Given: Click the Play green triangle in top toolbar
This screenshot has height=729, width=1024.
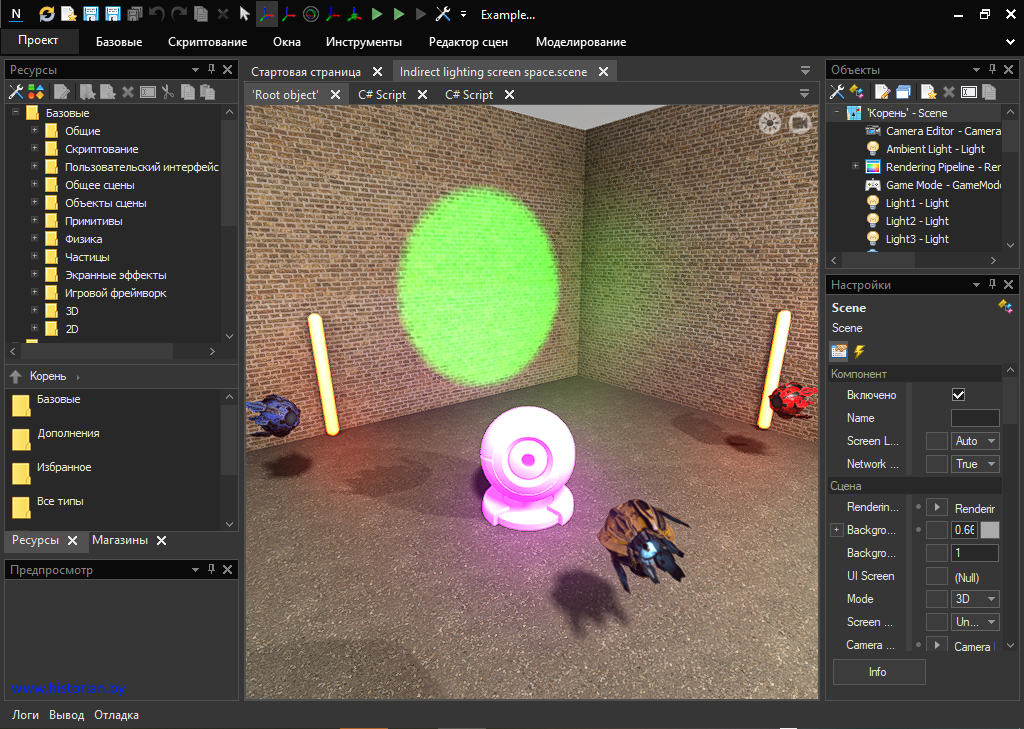Looking at the screenshot, I should coord(377,14).
